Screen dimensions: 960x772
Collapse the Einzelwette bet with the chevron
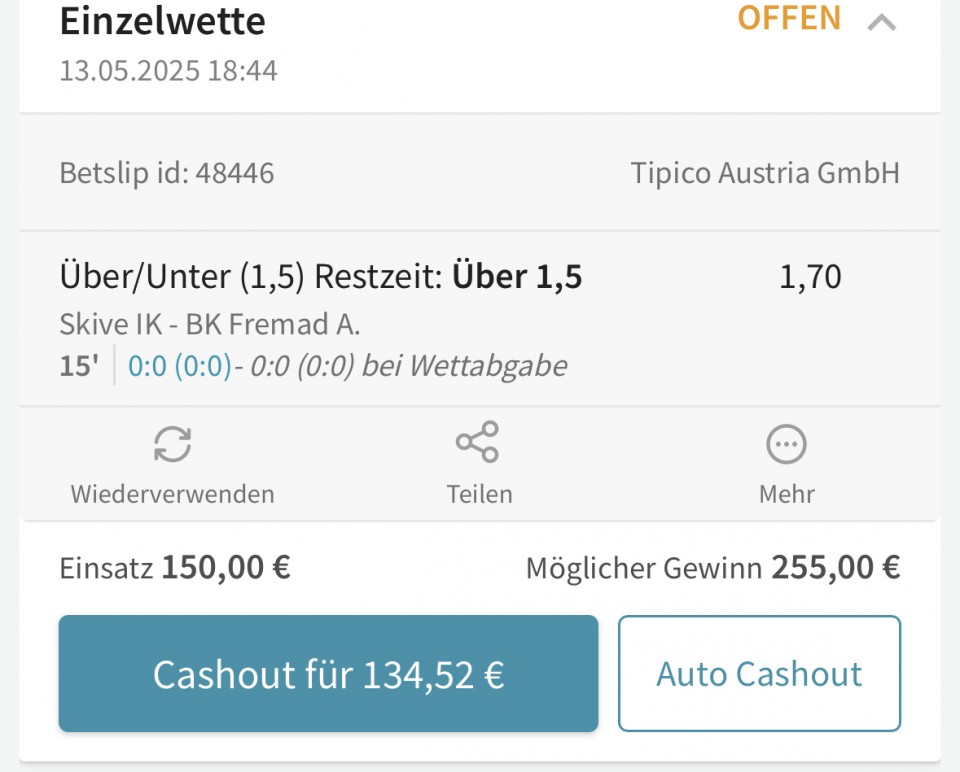[x=882, y=23]
